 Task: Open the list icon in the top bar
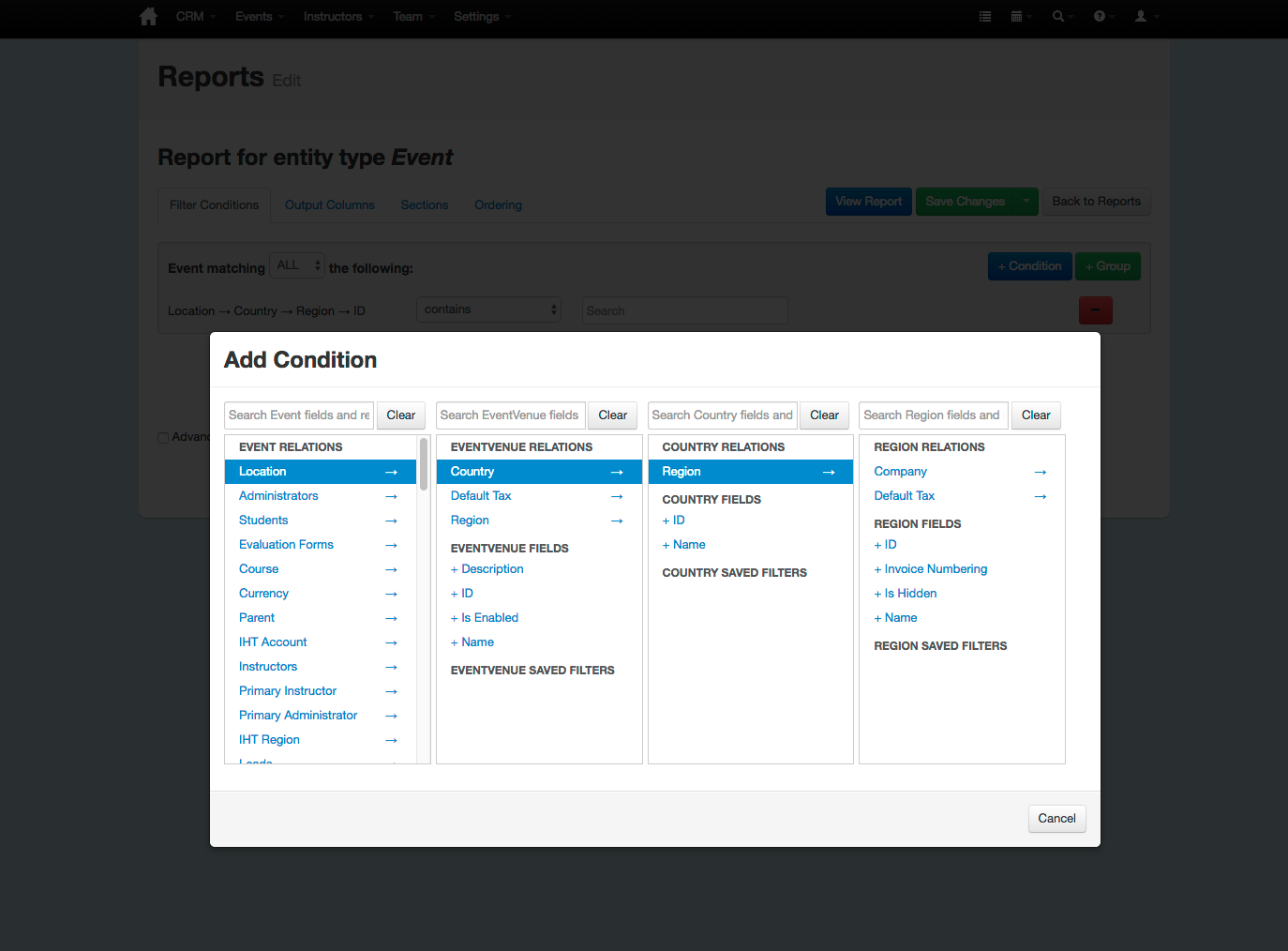pyautogui.click(x=985, y=17)
